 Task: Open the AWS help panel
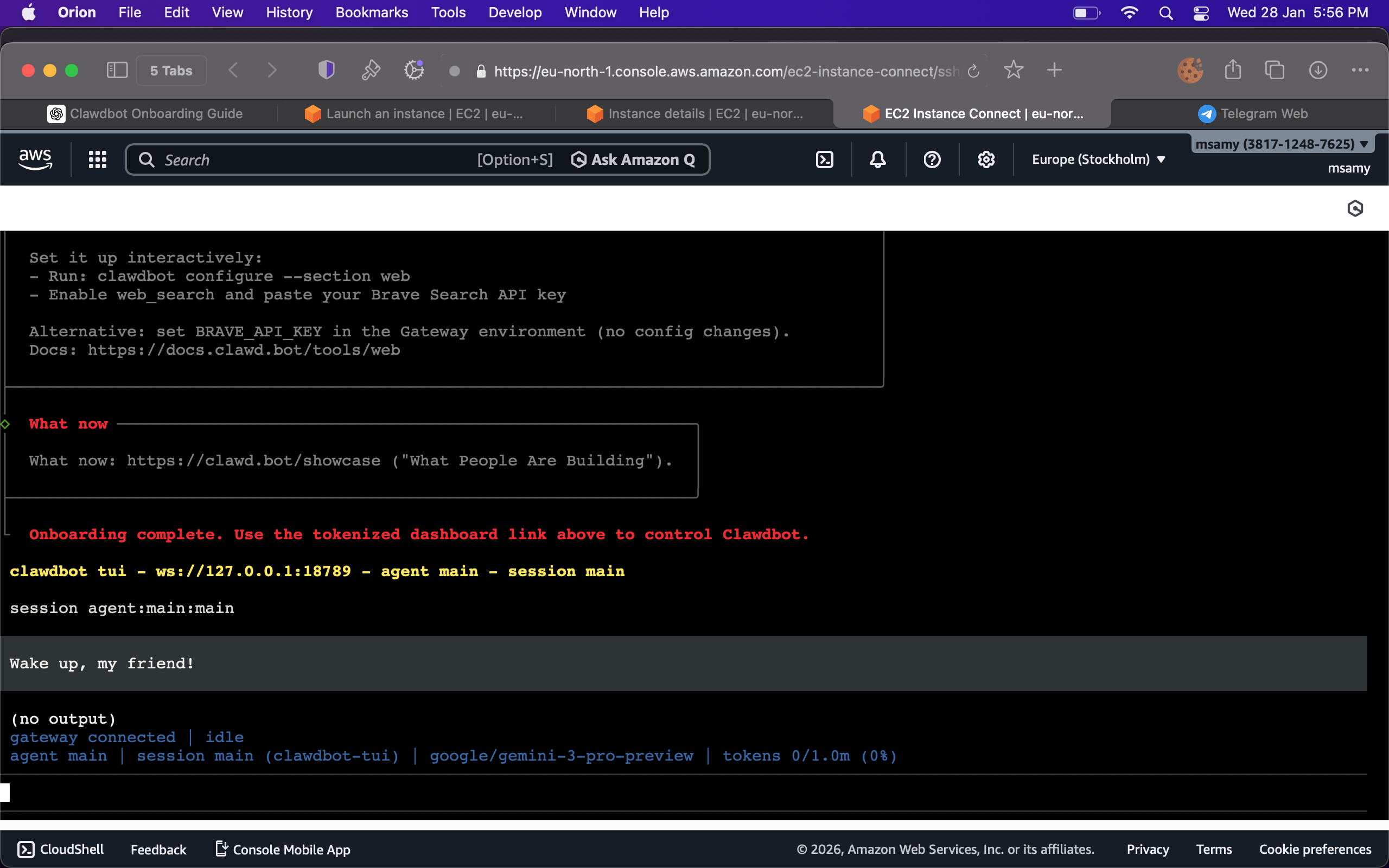(x=931, y=159)
